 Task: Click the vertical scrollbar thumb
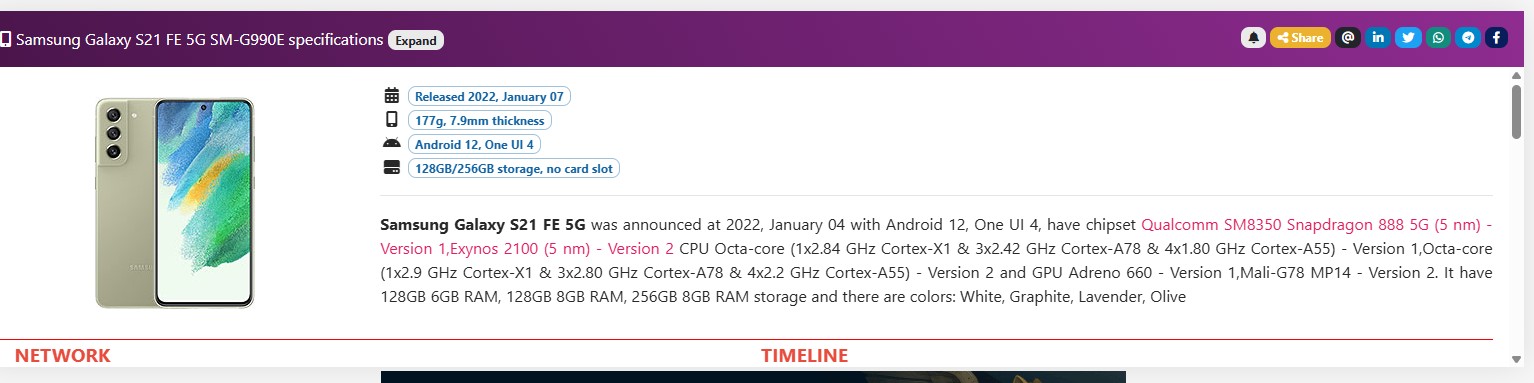click(x=1516, y=112)
